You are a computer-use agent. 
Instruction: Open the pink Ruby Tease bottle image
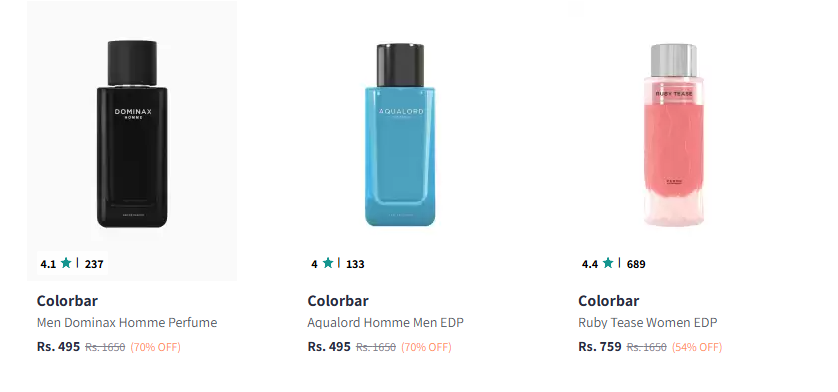coord(673,135)
